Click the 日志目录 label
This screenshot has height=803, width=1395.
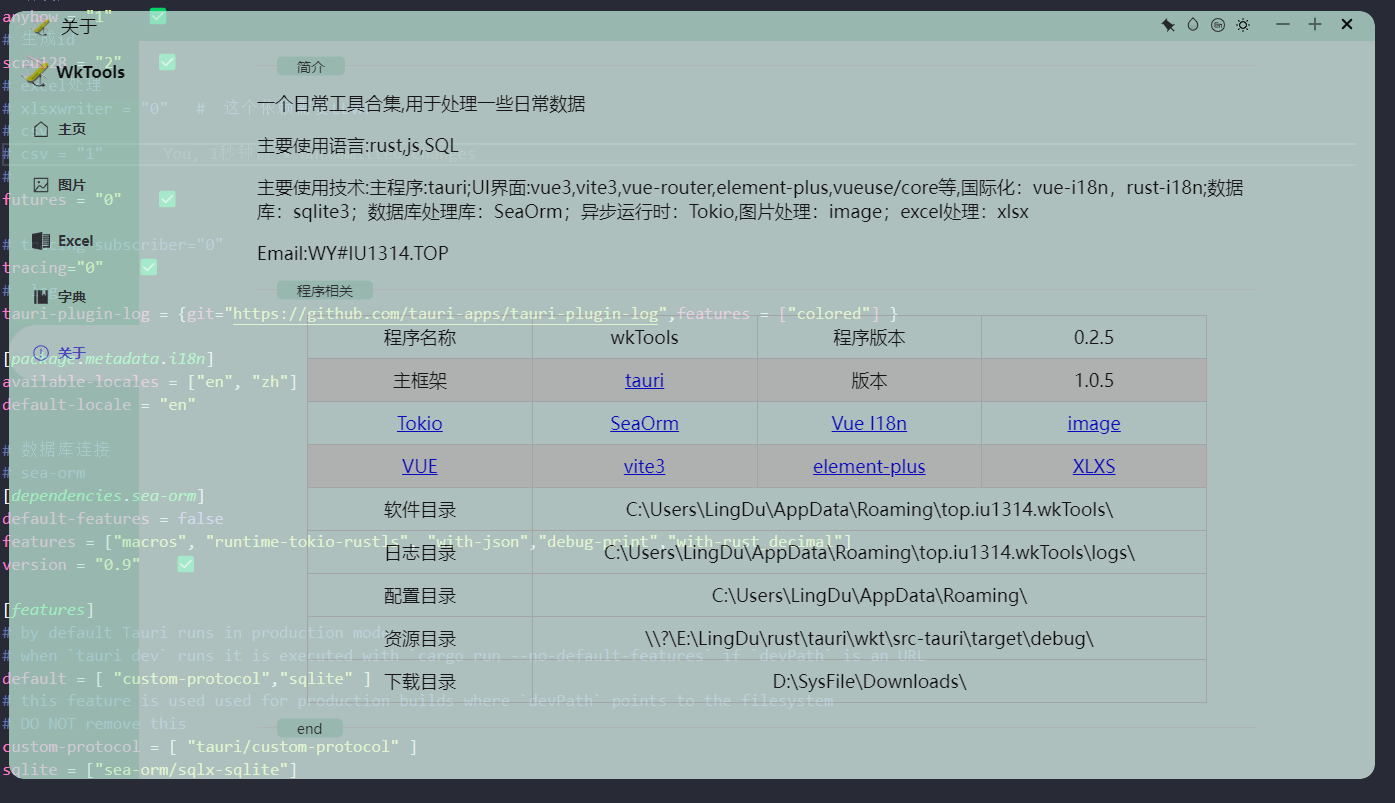[x=420, y=553]
